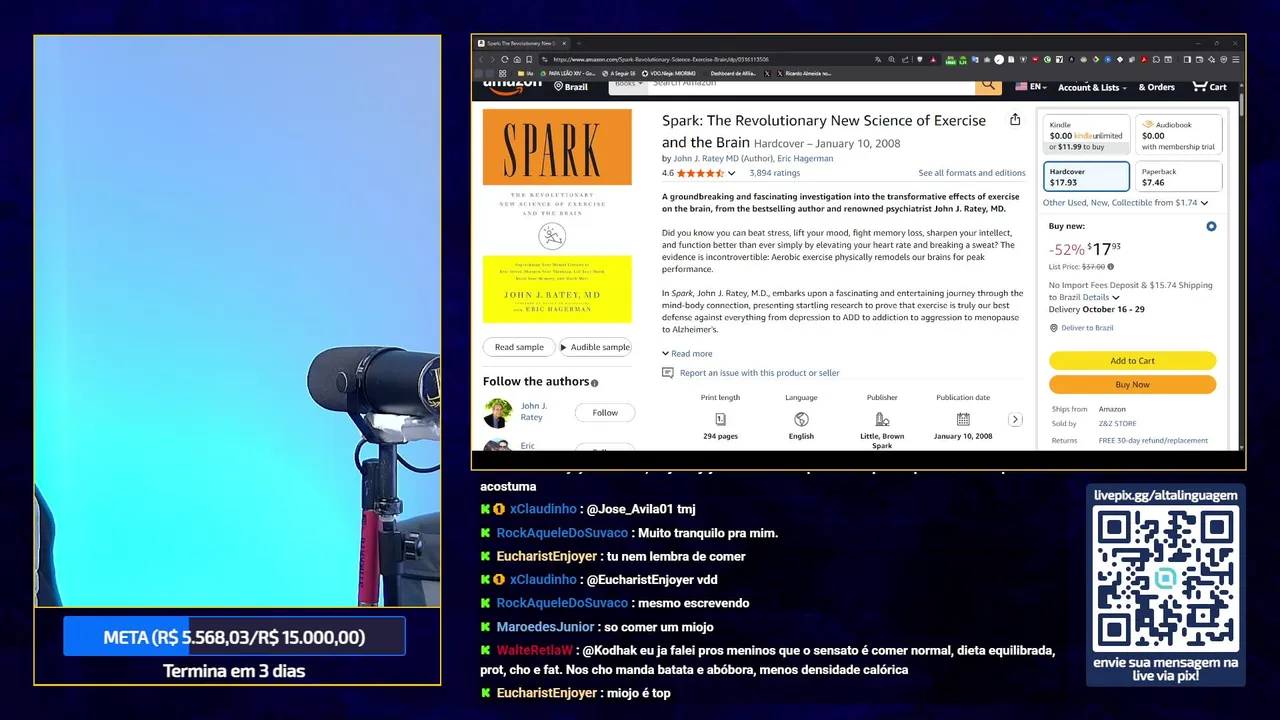Go back with the browser back arrow
Image resolution: width=1280 pixels, height=720 pixels.
tap(480, 59)
